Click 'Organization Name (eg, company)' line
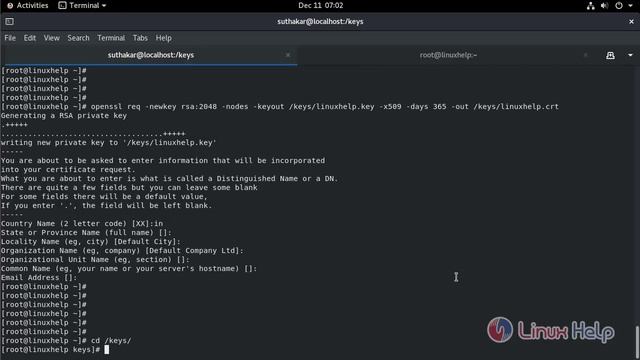Viewport: 640px width, 360px height. [x=122, y=251]
